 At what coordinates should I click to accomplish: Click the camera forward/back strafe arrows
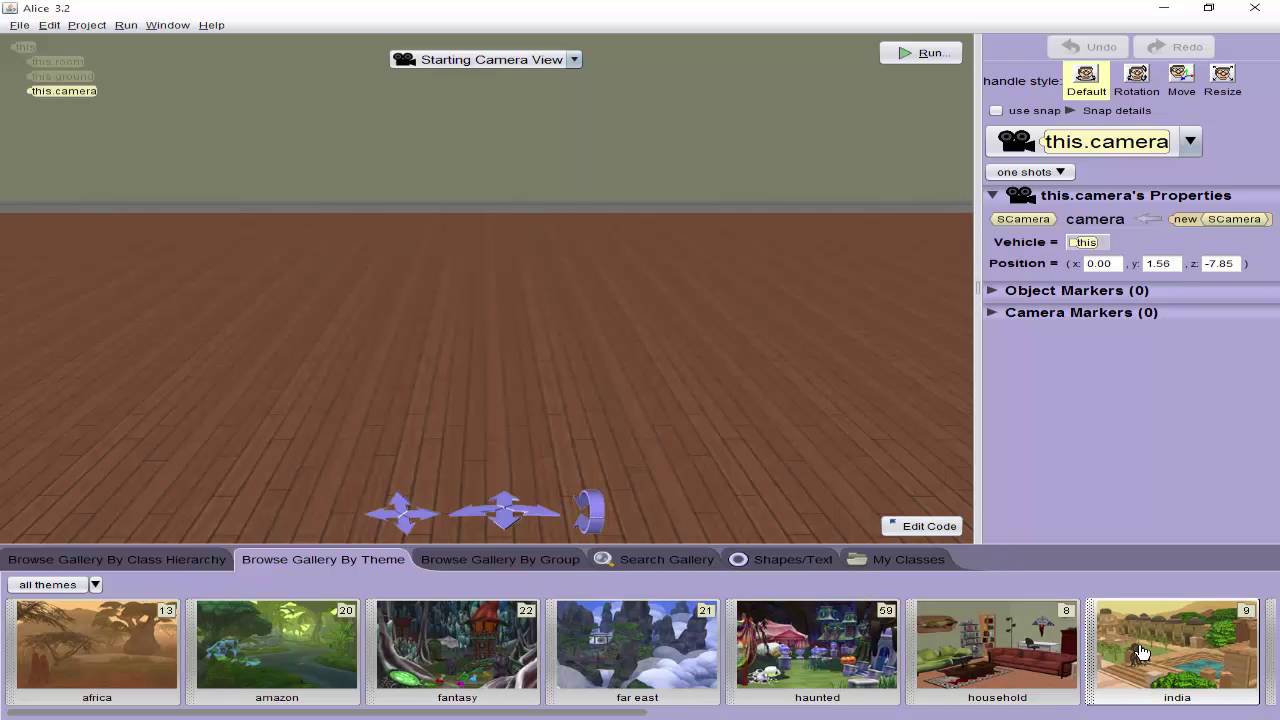pyautogui.click(x=504, y=510)
